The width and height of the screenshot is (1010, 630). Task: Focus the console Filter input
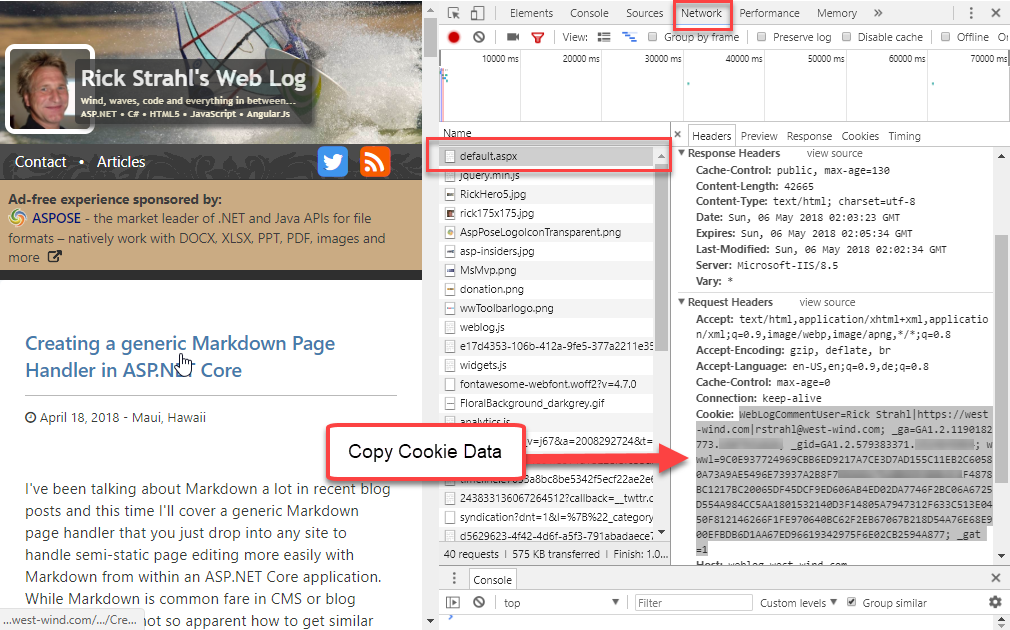point(693,602)
